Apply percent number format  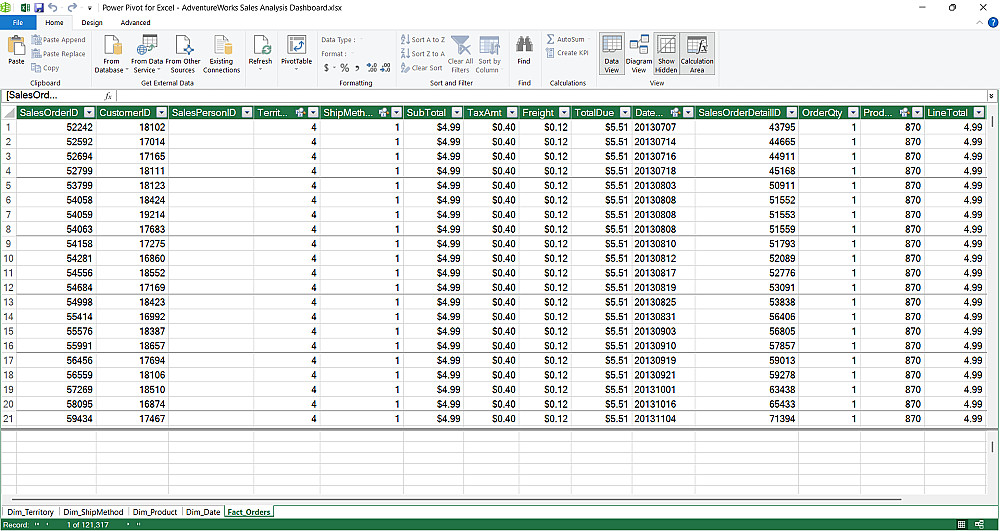[344, 68]
